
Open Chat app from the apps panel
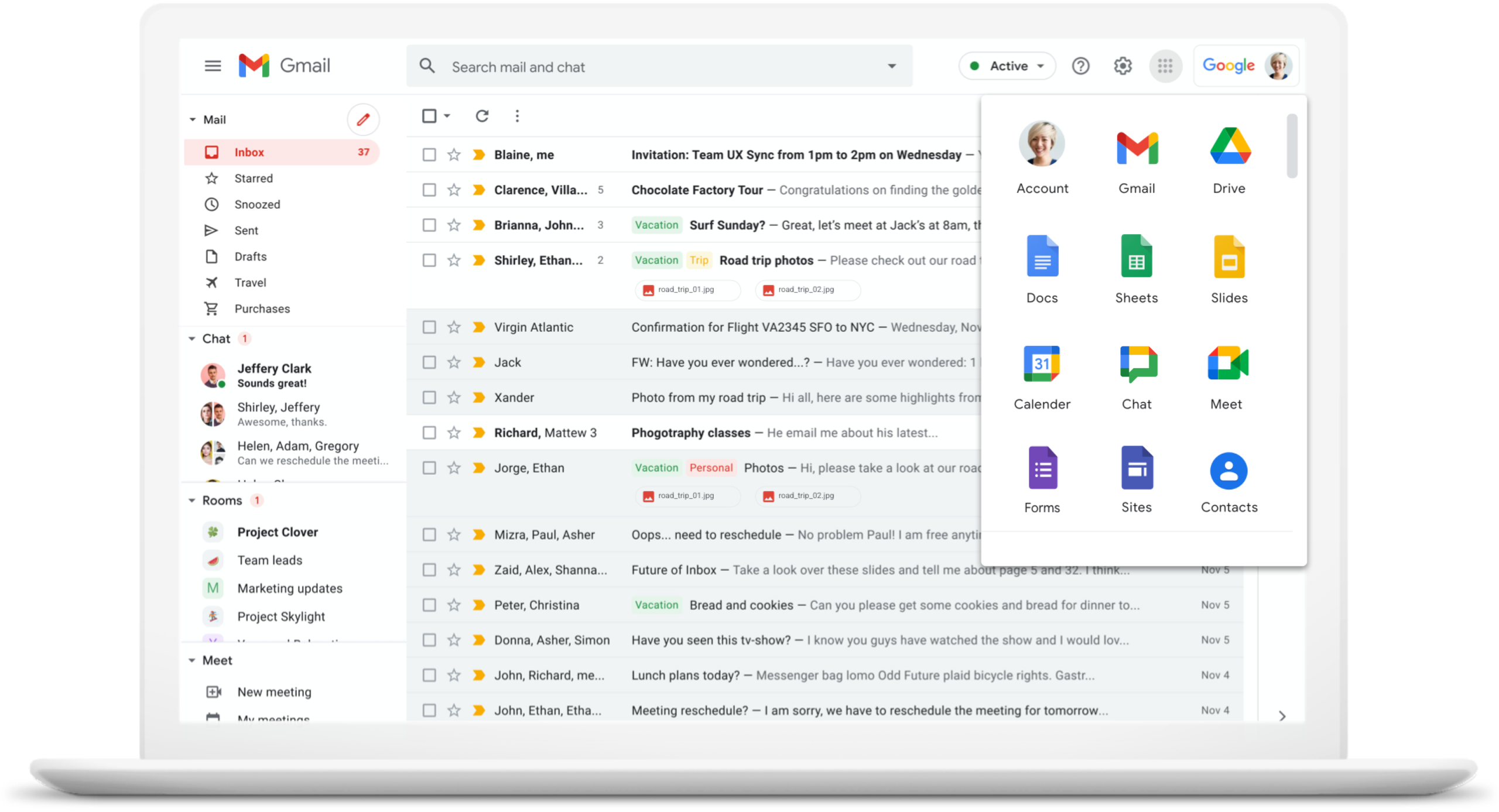click(x=1137, y=378)
